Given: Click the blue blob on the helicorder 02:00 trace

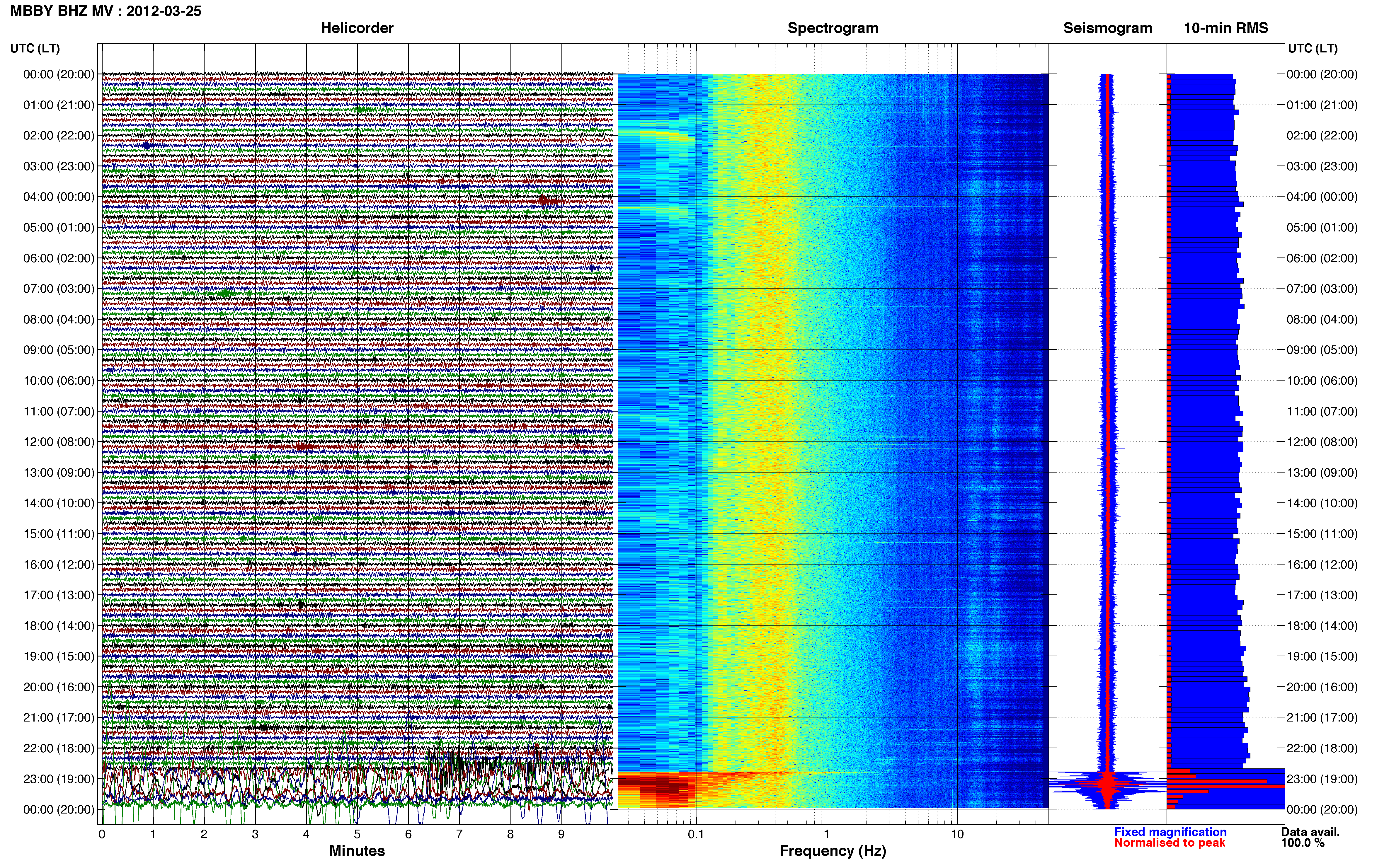Looking at the screenshot, I should click(147, 145).
